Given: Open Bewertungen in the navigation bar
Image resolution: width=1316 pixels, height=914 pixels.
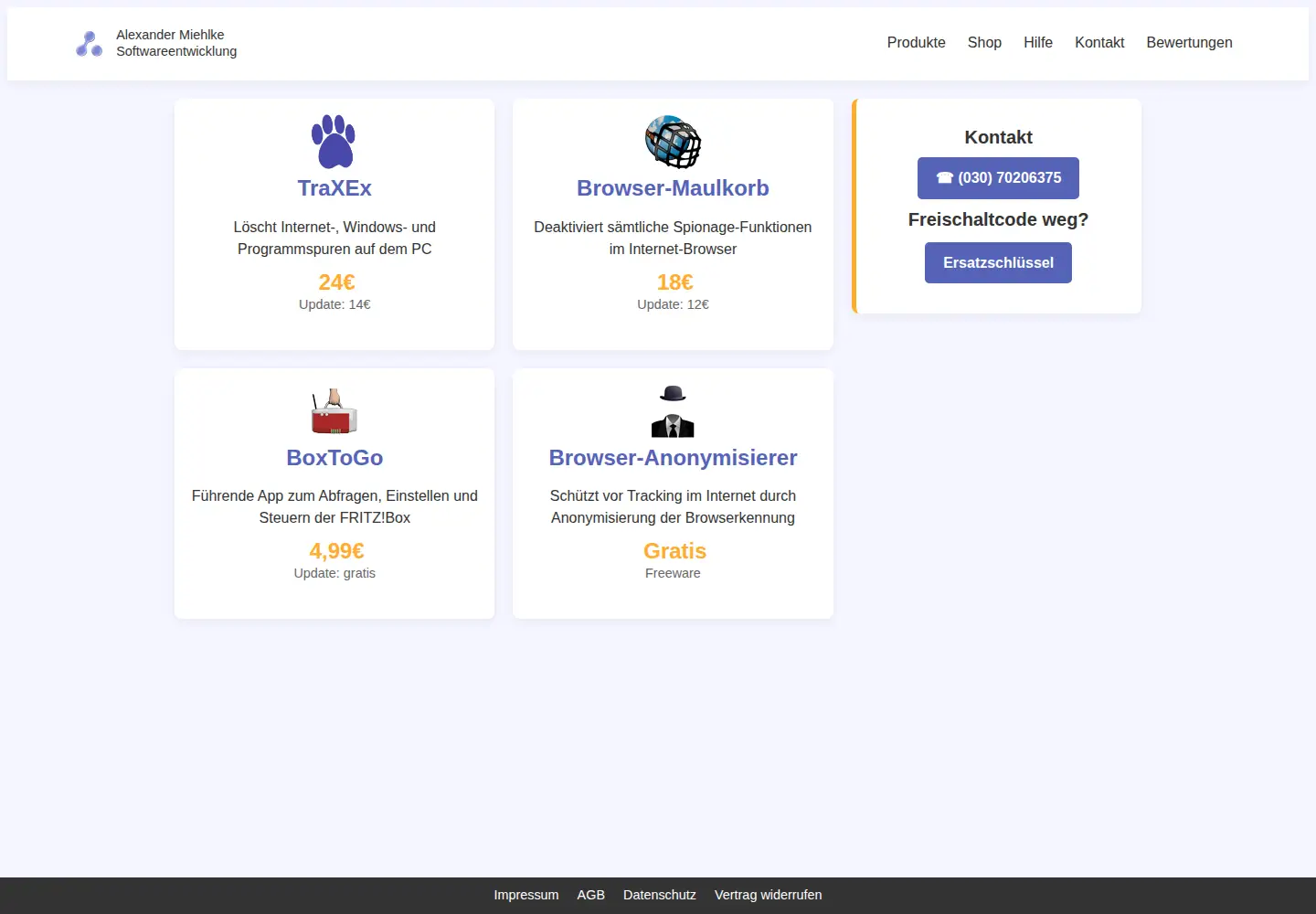Looking at the screenshot, I should [x=1189, y=42].
